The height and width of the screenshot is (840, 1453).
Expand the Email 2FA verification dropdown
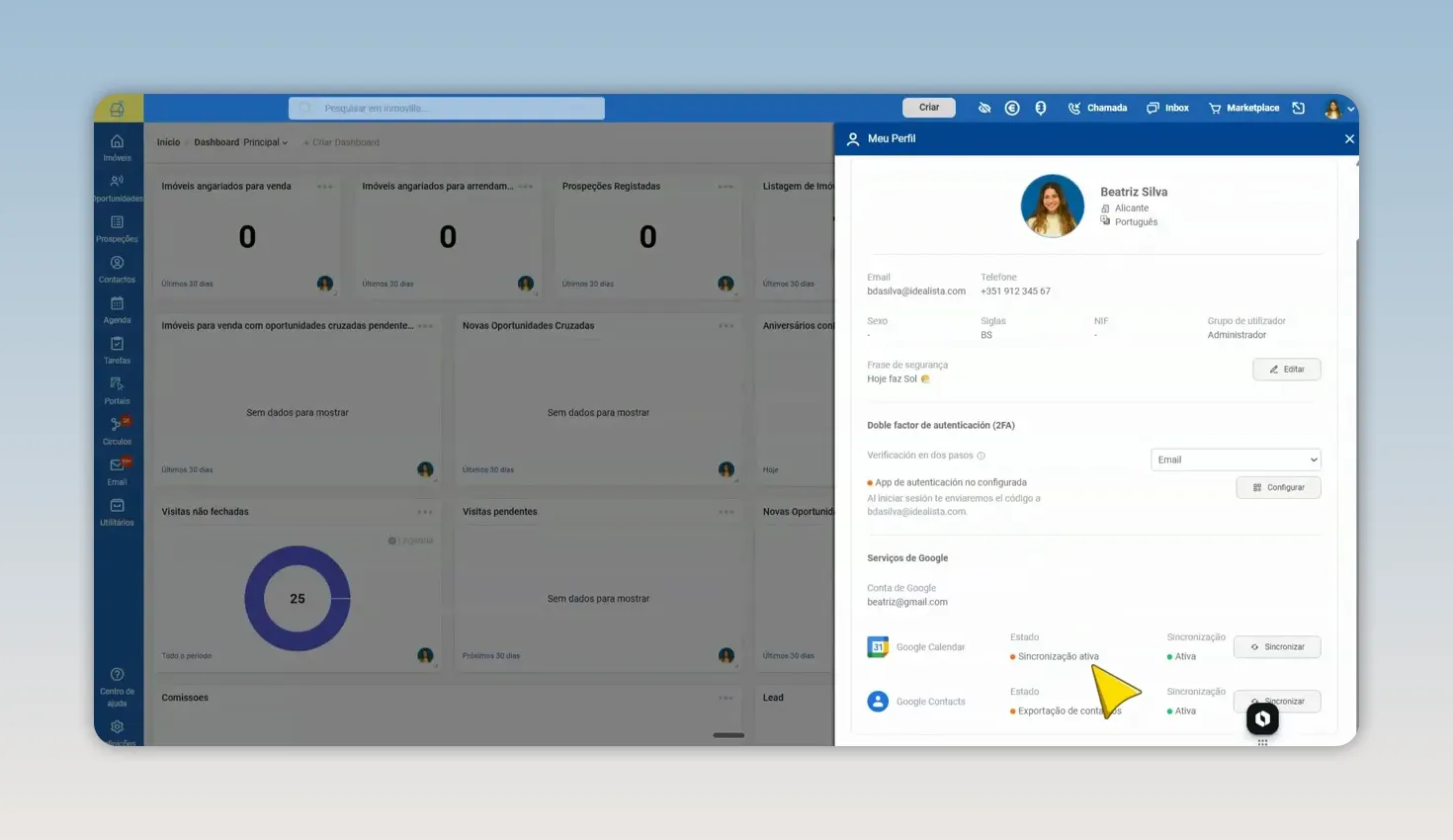click(1236, 460)
